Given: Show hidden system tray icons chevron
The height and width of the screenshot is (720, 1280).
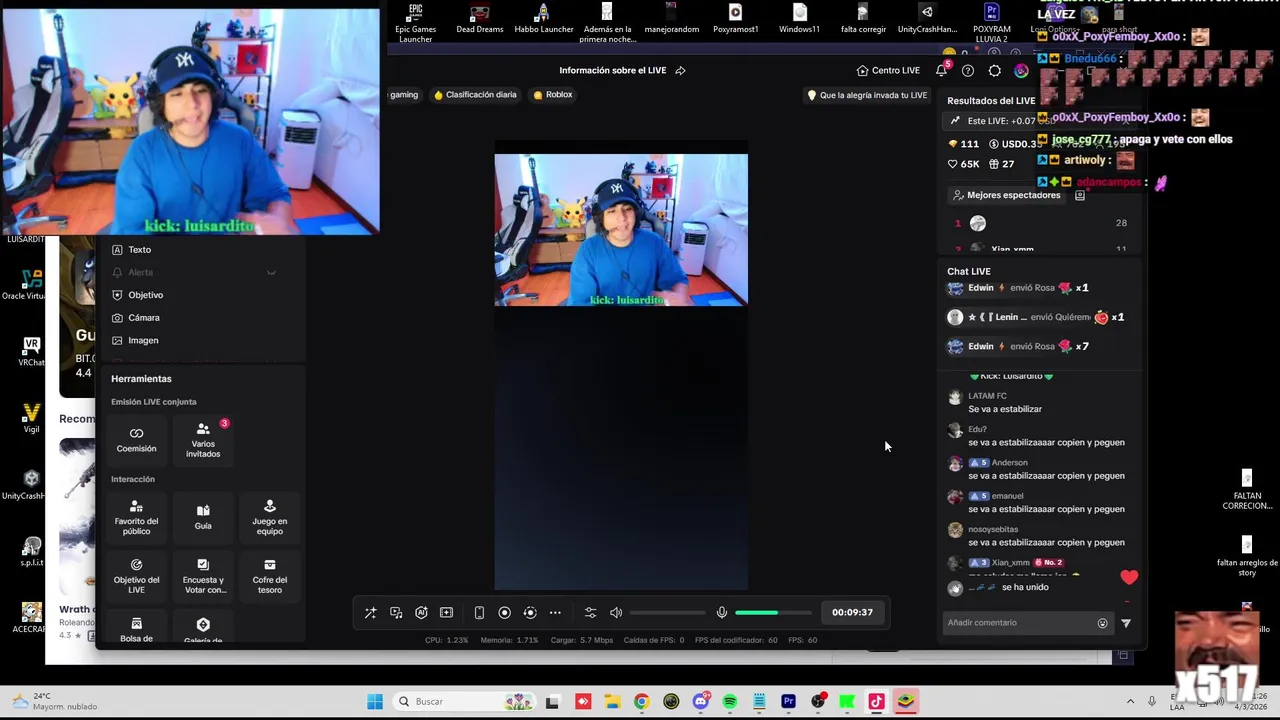Looking at the screenshot, I should pos(1130,702).
